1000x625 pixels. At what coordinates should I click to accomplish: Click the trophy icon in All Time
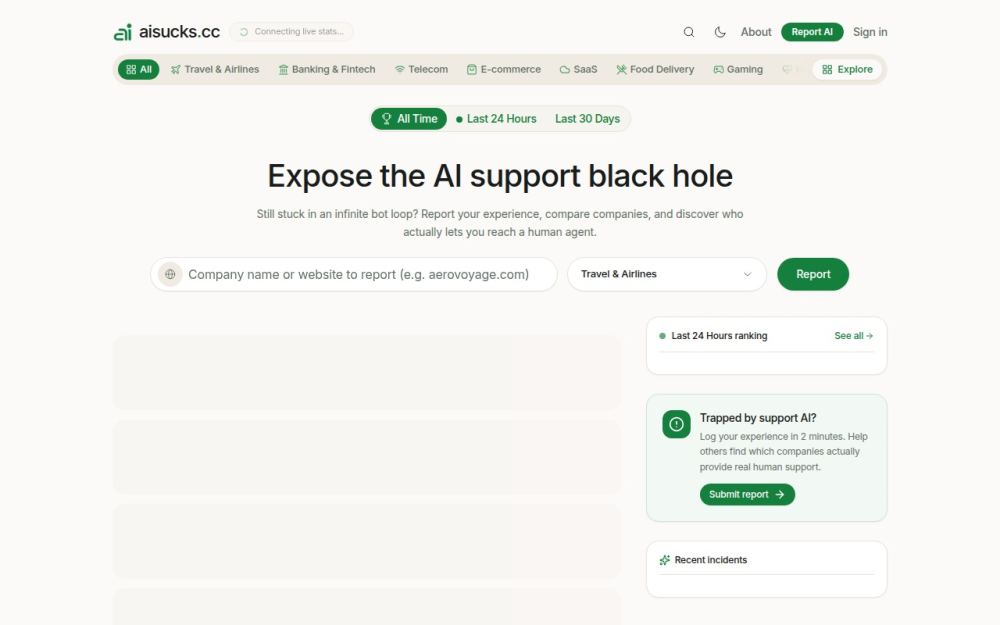point(386,119)
